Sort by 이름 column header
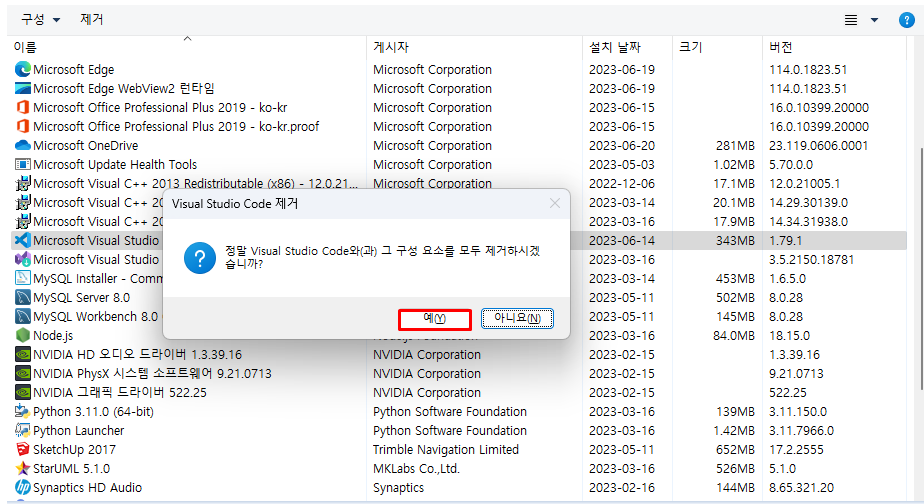924x504 pixels. (x=187, y=47)
